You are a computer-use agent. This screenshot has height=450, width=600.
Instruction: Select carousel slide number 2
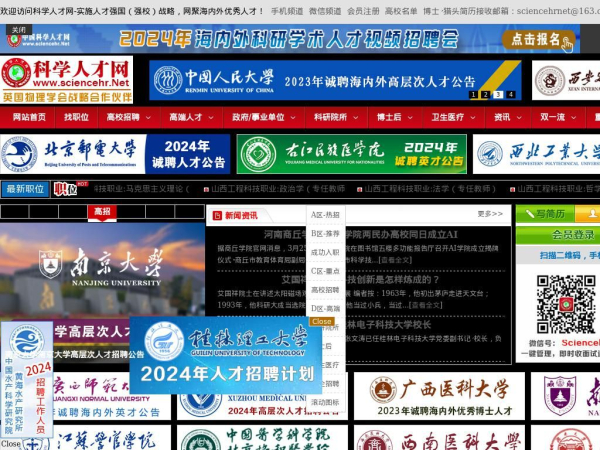click(486, 95)
